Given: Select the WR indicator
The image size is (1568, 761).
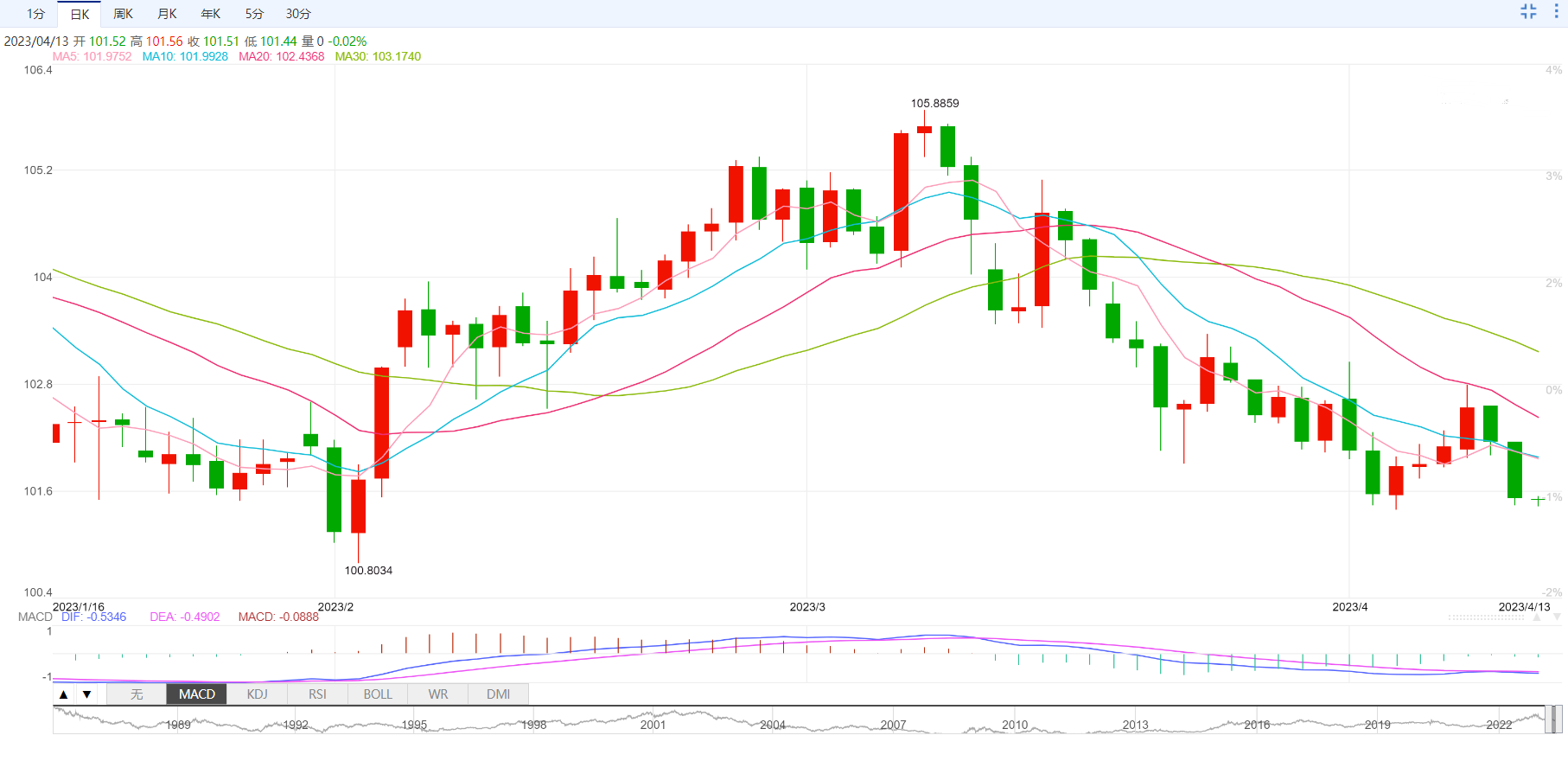Looking at the screenshot, I should coord(438,694).
